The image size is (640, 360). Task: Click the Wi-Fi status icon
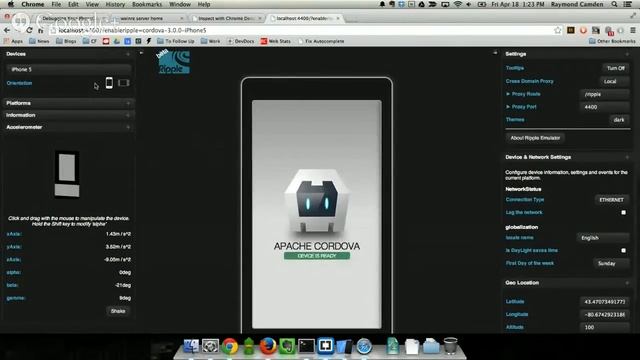pos(458,4)
